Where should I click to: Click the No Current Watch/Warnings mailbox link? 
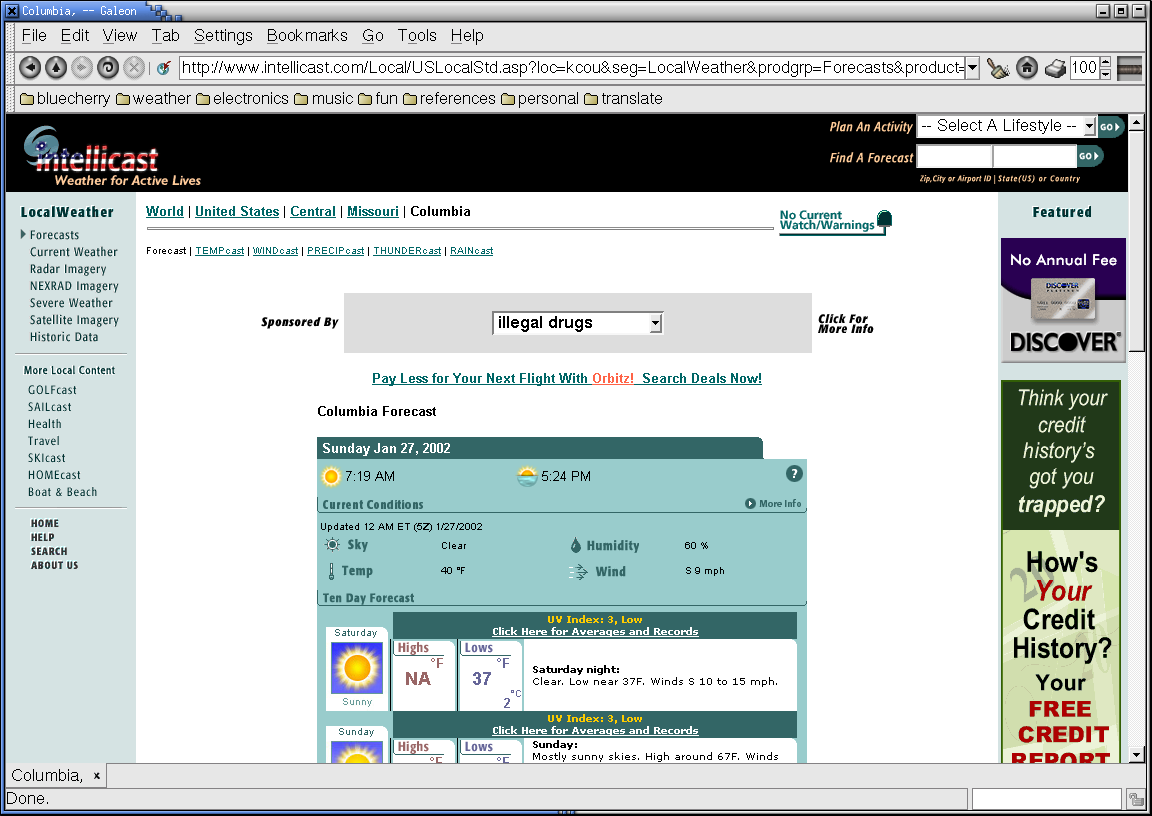835,221
